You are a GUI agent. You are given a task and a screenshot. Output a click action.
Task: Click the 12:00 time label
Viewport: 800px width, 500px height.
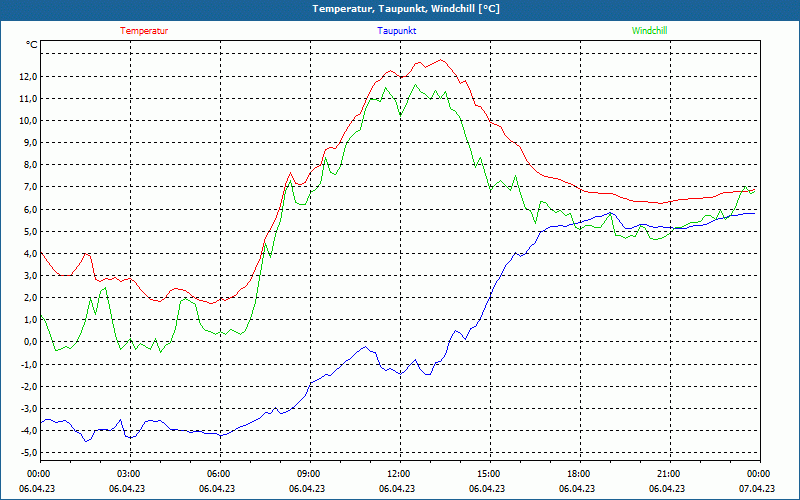point(400,474)
